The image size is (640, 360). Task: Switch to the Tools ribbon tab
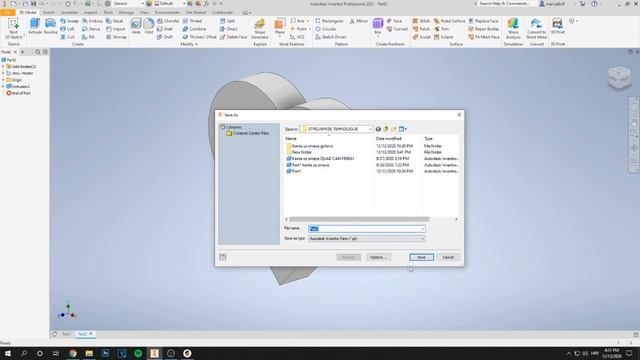[108, 12]
